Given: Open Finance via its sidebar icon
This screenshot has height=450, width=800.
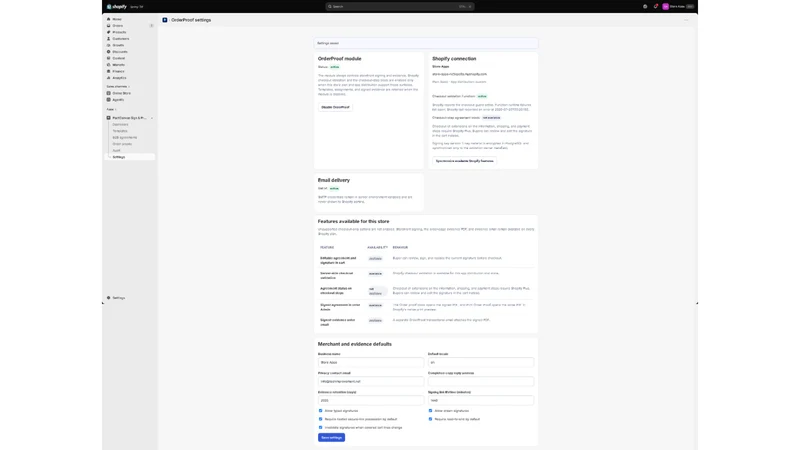Looking at the screenshot, I should pyautogui.click(x=109, y=71).
